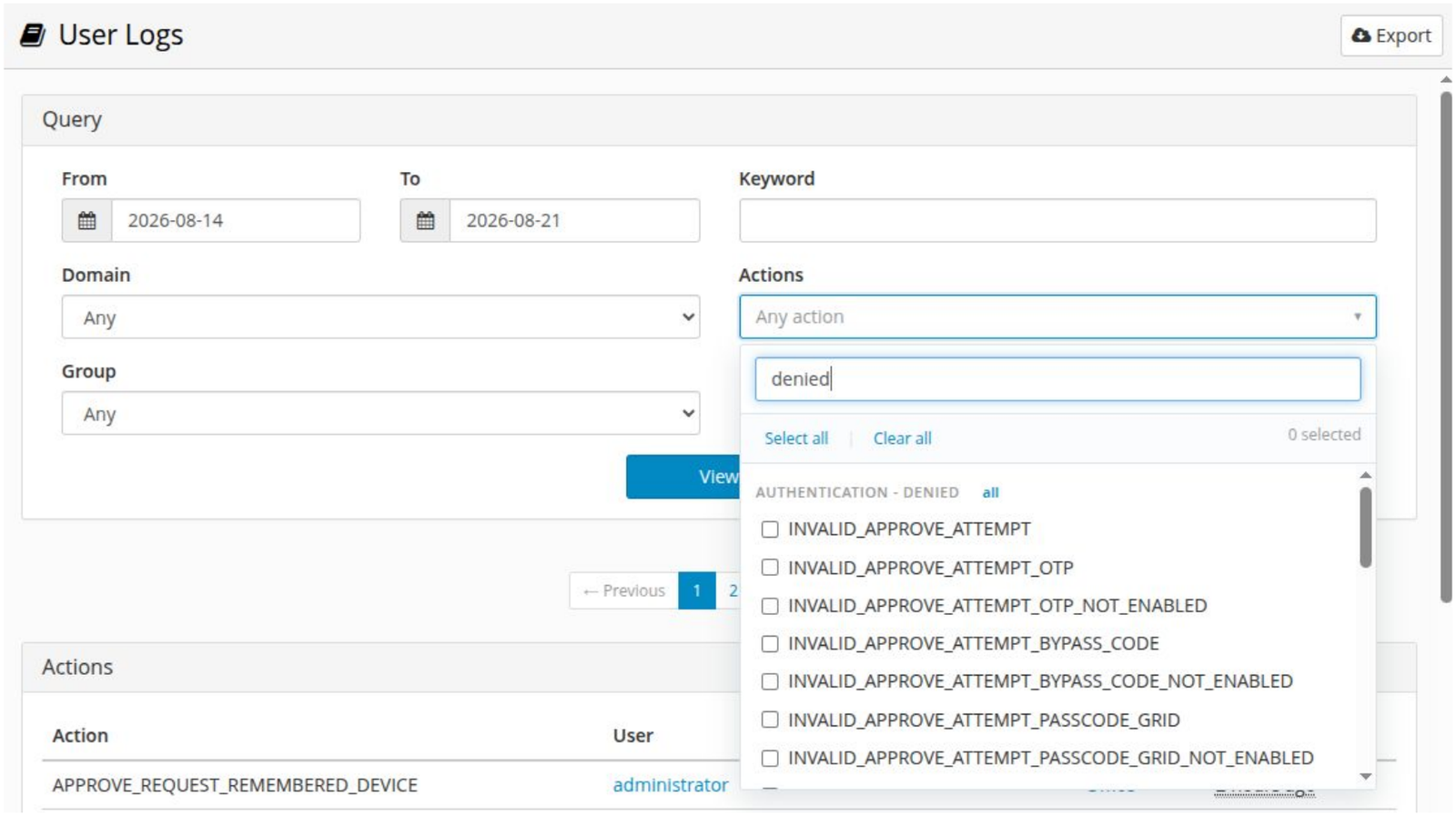Edit the To date field 2026-08-21

pyautogui.click(x=574, y=220)
